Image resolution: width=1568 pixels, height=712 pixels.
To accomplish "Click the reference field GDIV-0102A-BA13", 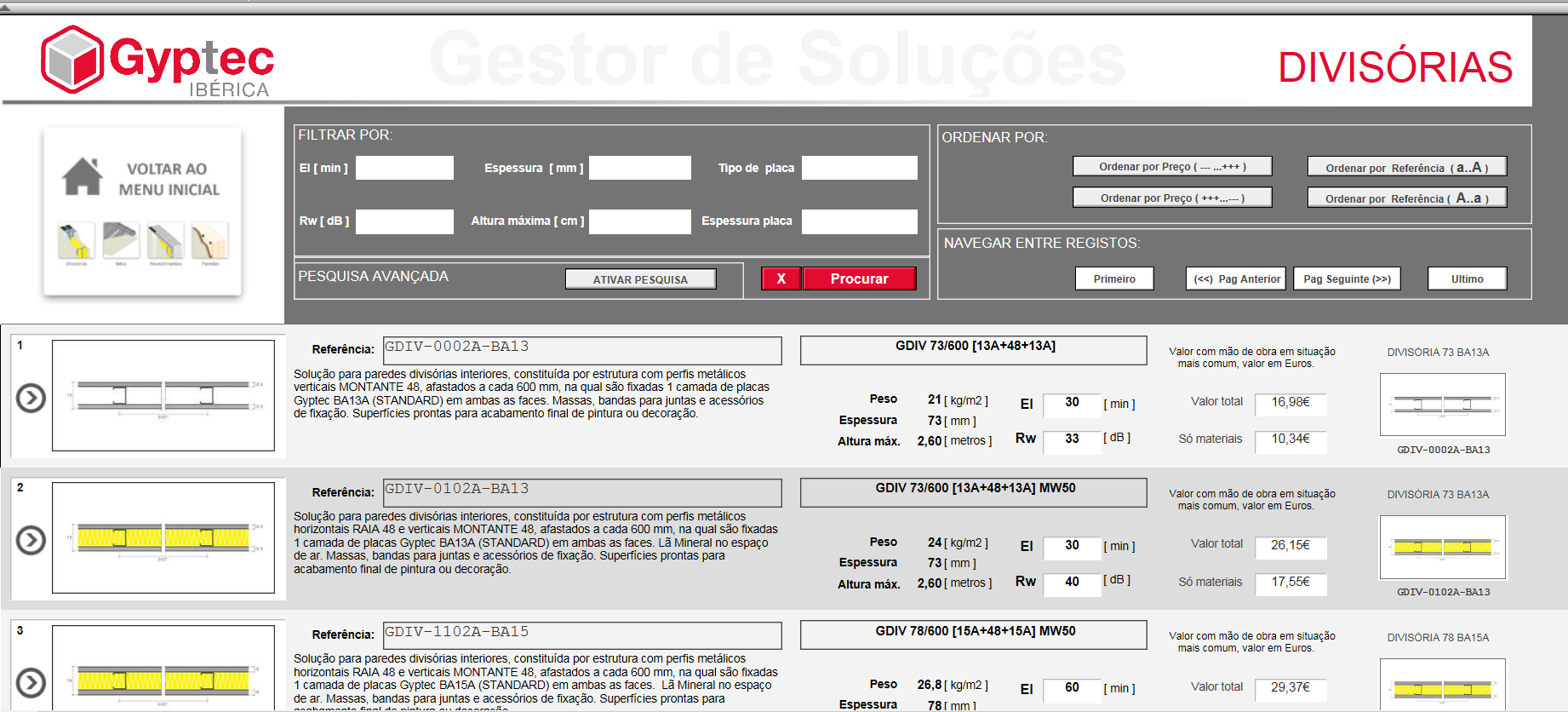I will pyautogui.click(x=582, y=492).
